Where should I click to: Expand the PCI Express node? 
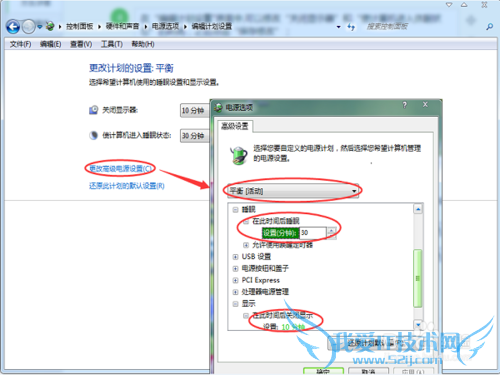click(236, 280)
